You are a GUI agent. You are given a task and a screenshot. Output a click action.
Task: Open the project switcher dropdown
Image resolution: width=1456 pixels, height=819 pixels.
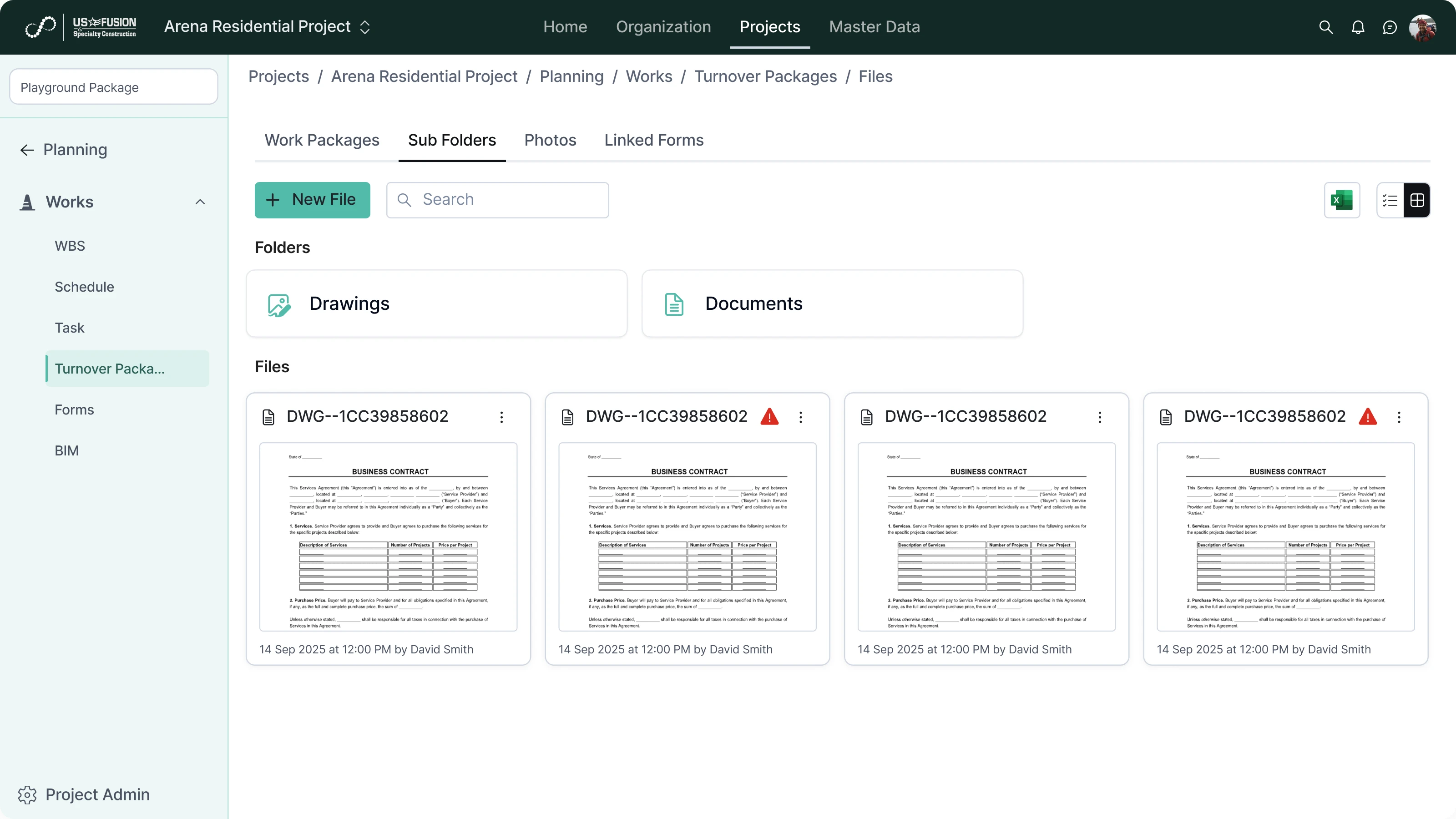pyautogui.click(x=365, y=27)
